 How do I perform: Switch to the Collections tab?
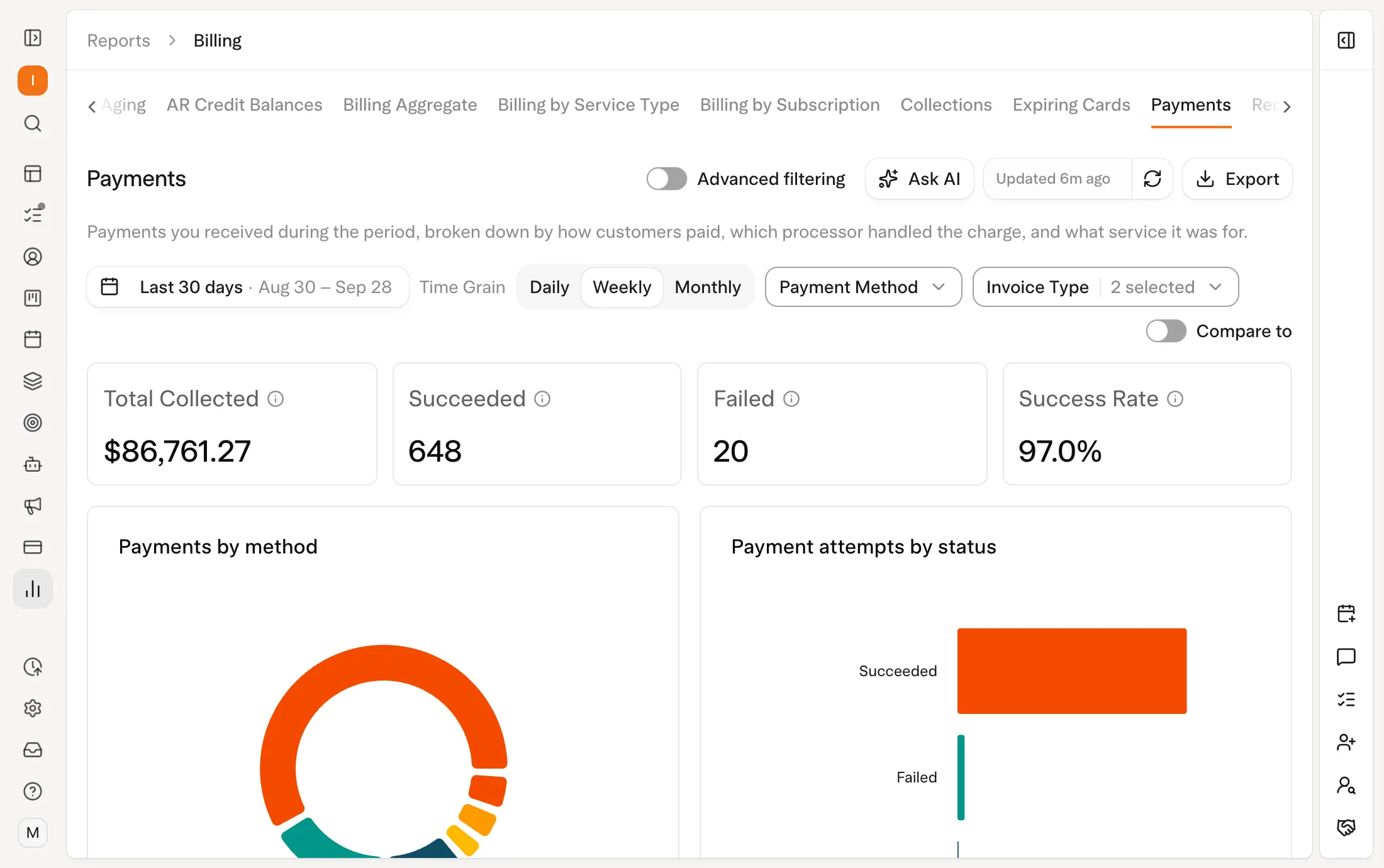946,105
